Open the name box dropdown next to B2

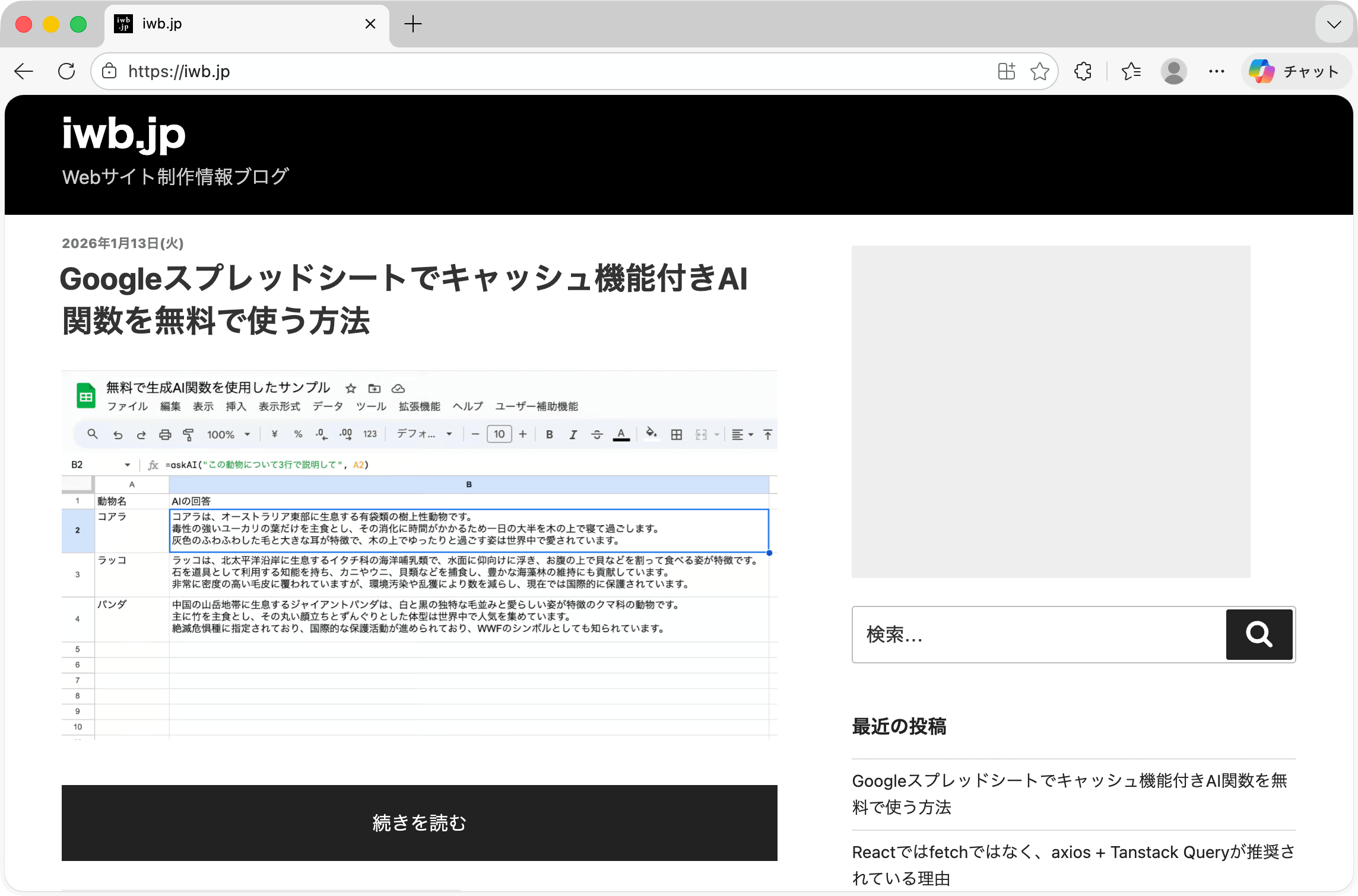point(128,465)
